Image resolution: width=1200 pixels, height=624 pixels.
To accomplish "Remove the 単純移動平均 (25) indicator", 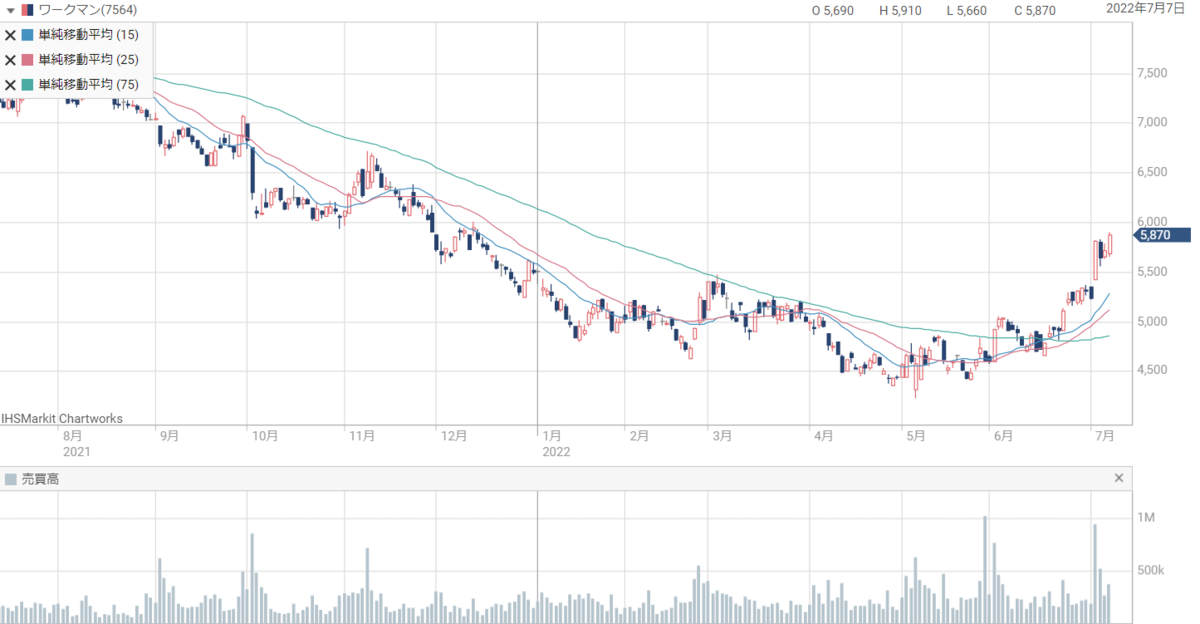I will click(x=10, y=60).
